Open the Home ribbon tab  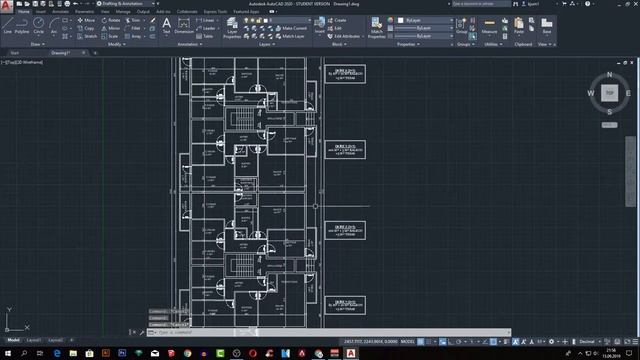click(24, 12)
